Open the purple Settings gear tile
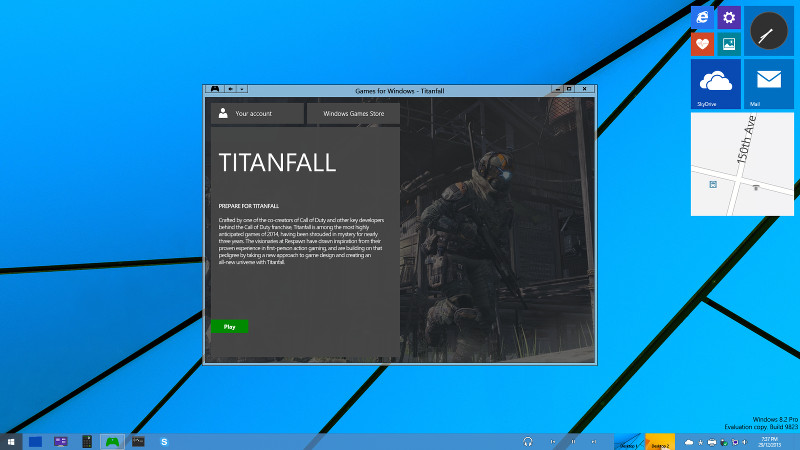 [729, 17]
